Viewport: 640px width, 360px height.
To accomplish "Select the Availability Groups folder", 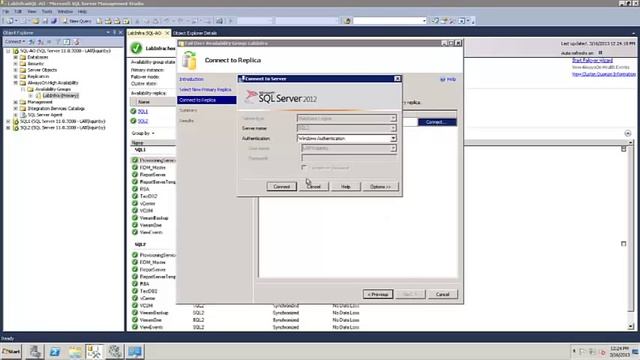I will [x=53, y=89].
